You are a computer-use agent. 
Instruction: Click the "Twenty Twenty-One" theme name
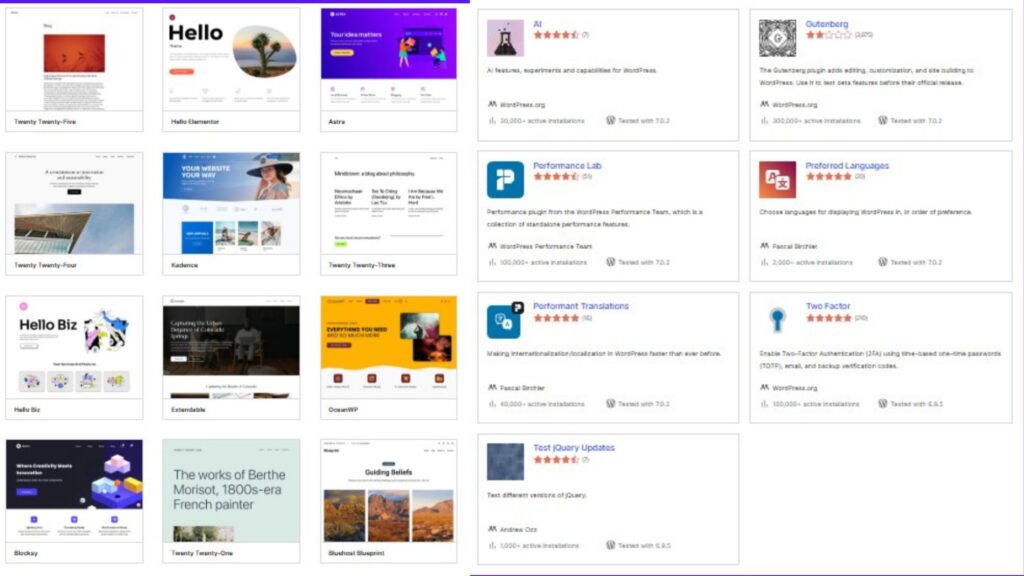pyautogui.click(x=202, y=553)
